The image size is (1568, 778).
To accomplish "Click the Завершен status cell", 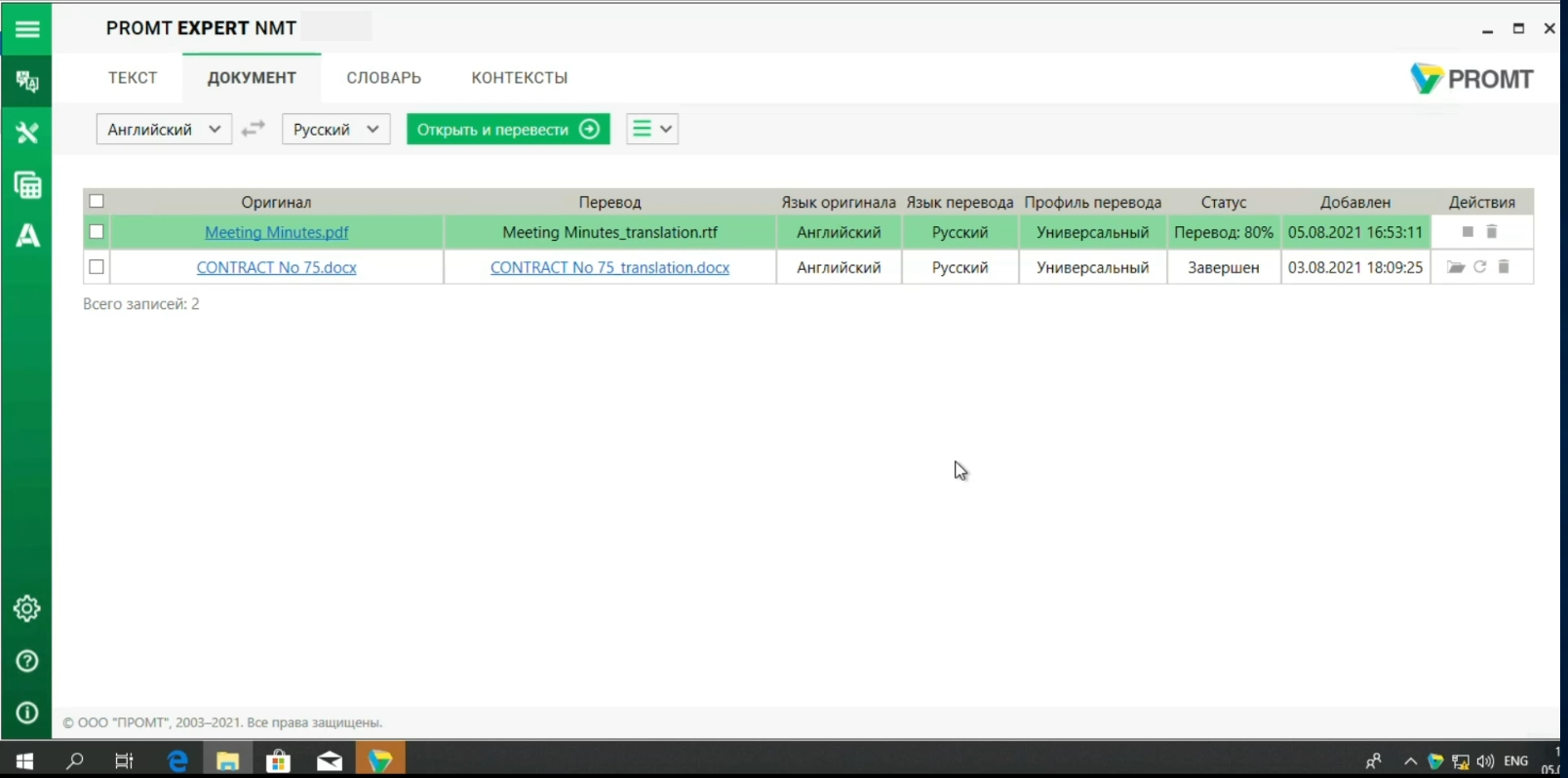I will (1224, 267).
